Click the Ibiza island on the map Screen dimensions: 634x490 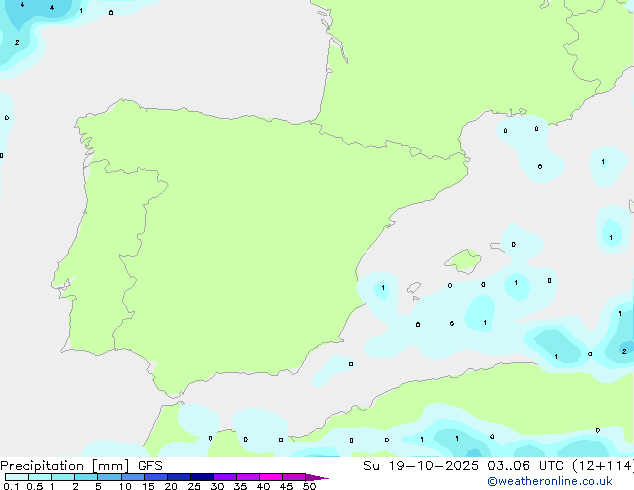coord(414,288)
